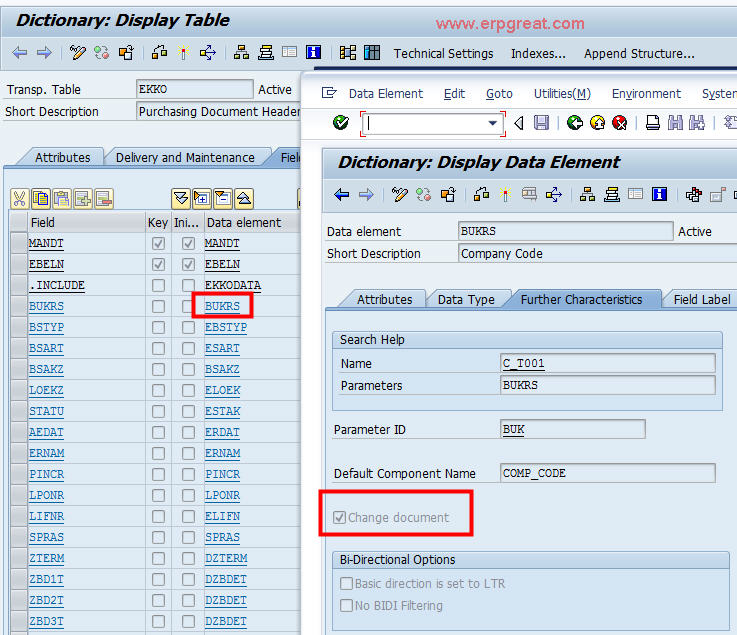
Task: Click back arrow in Display Table toolbar
Action: click(x=20, y=53)
